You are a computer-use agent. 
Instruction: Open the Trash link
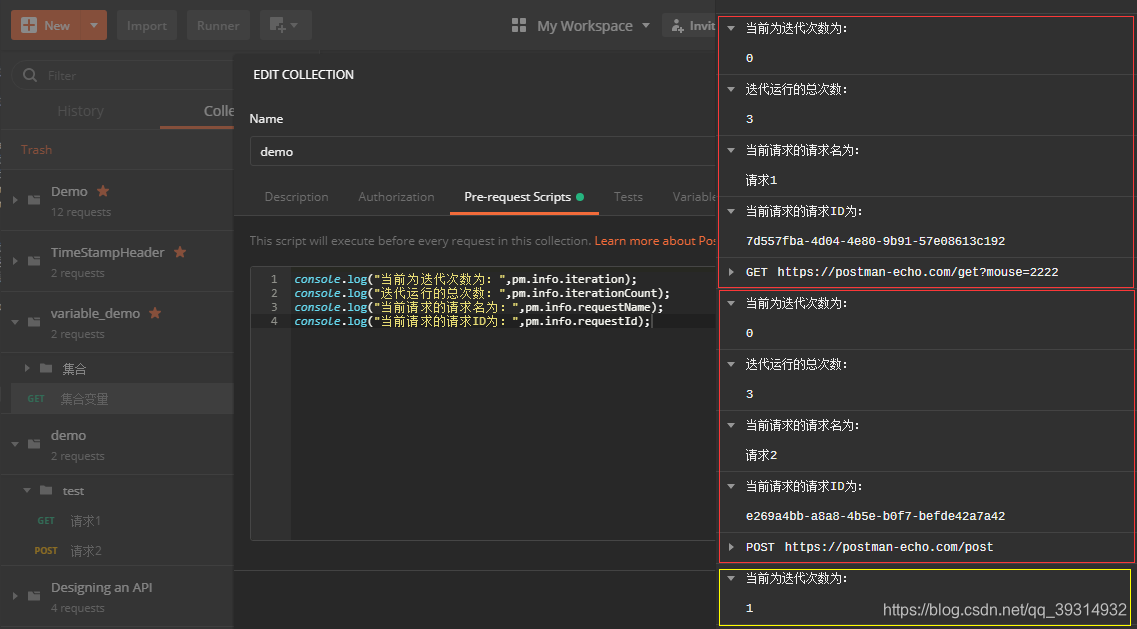pyautogui.click(x=36, y=149)
